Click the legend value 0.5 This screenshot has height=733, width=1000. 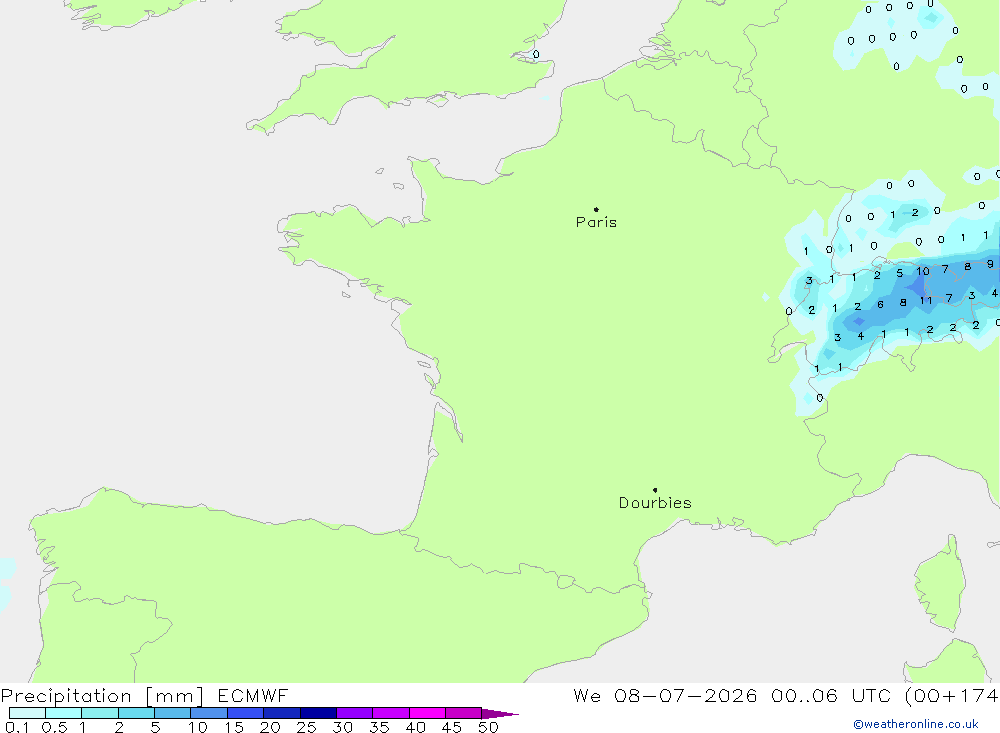(x=54, y=727)
